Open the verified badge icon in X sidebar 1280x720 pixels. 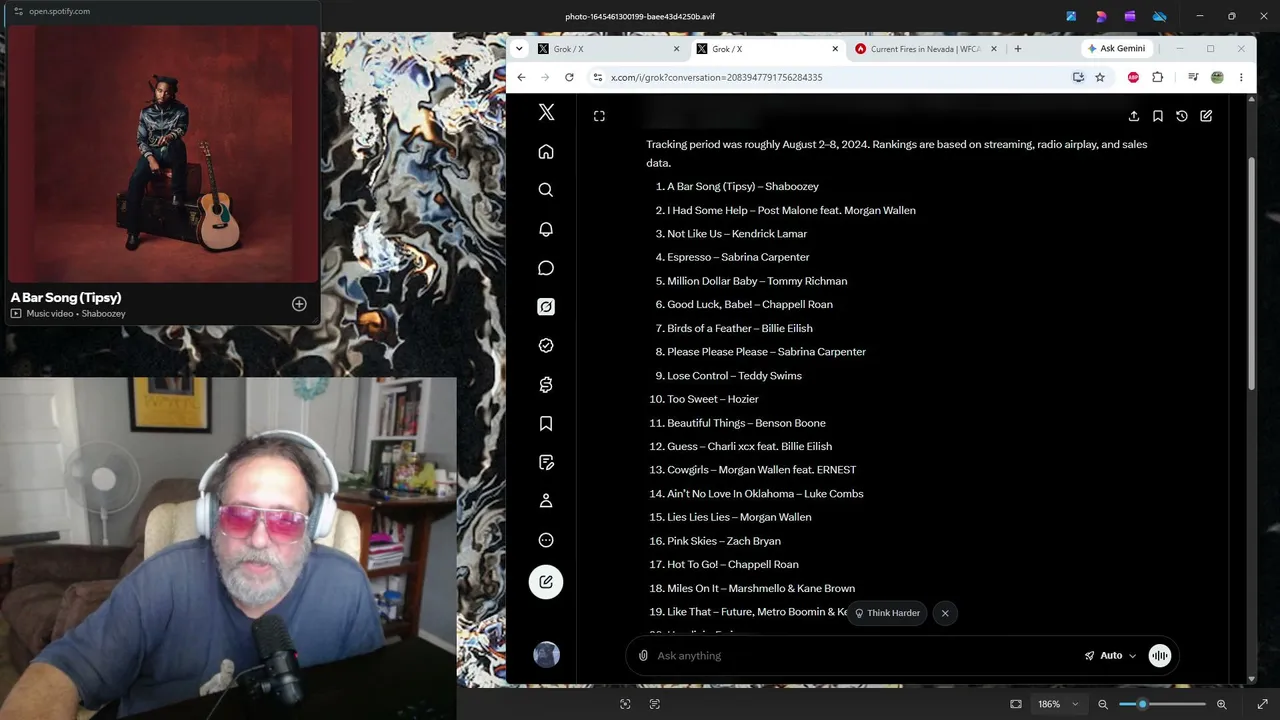coord(546,346)
